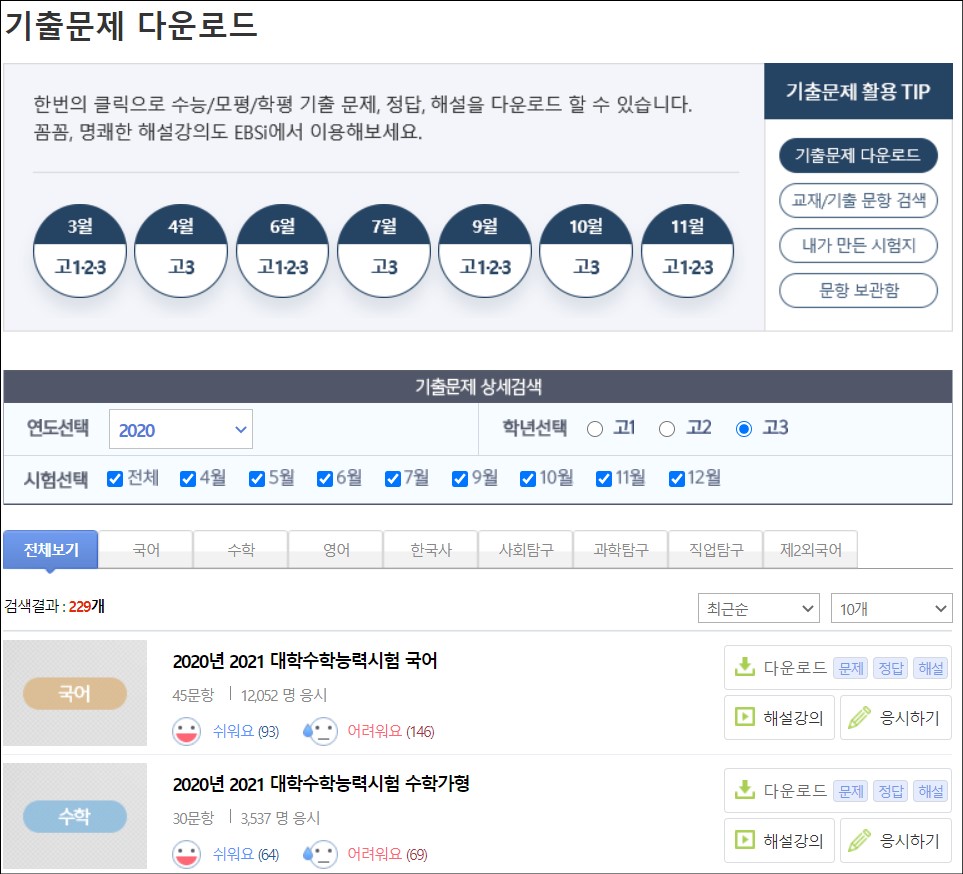
Task: Open 해설강의 for the 수학가형 exam
Action: coord(779,840)
